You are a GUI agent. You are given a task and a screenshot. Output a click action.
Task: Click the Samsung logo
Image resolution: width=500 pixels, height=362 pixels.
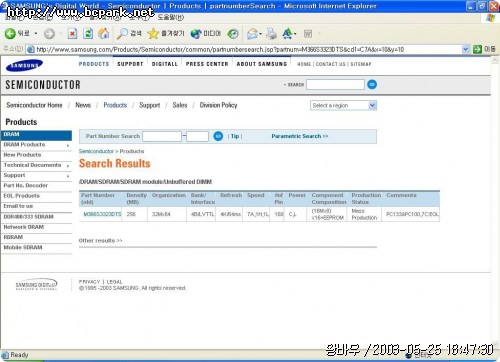(x=24, y=65)
